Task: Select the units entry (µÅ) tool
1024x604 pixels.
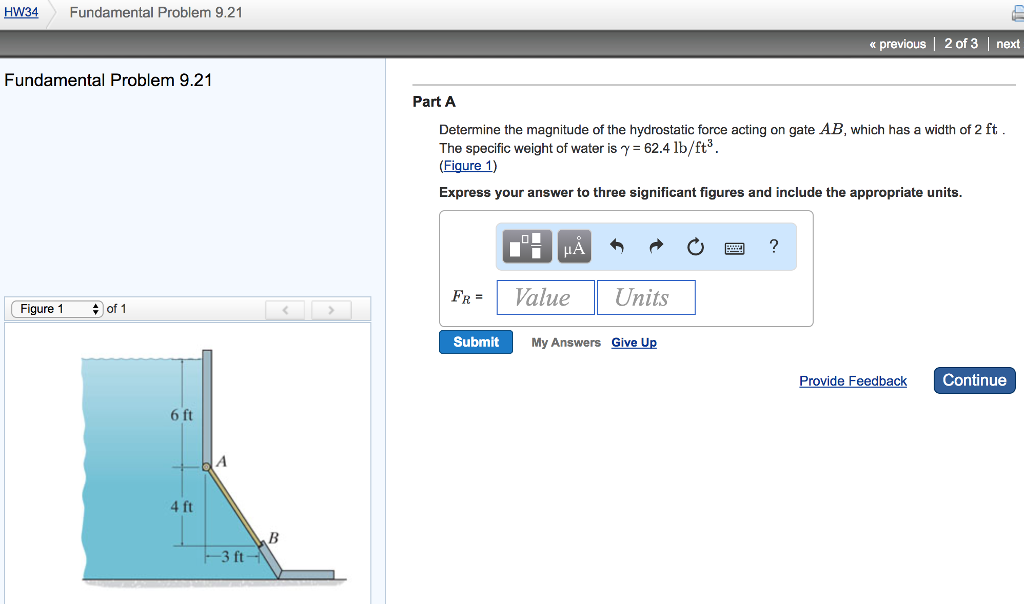Action: tap(573, 246)
